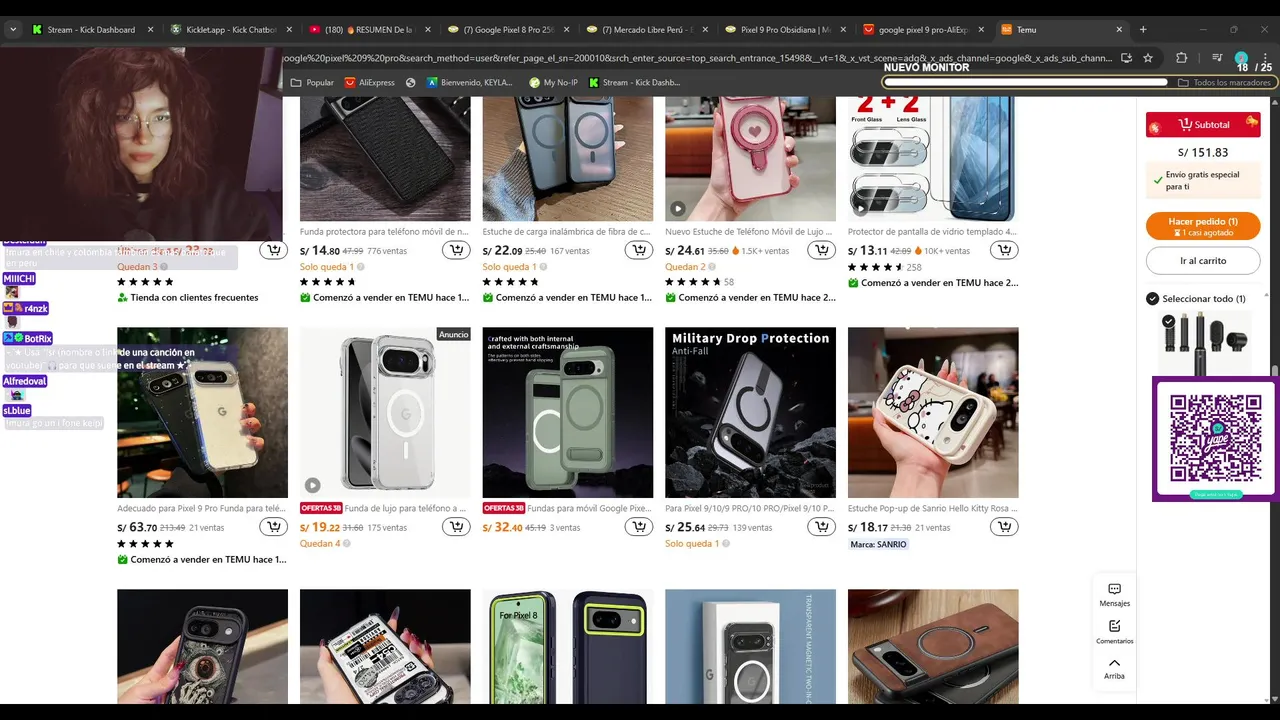The height and width of the screenshot is (720, 1280).
Task: Add the S/ 32.40 green case to cart
Action: [639, 527]
